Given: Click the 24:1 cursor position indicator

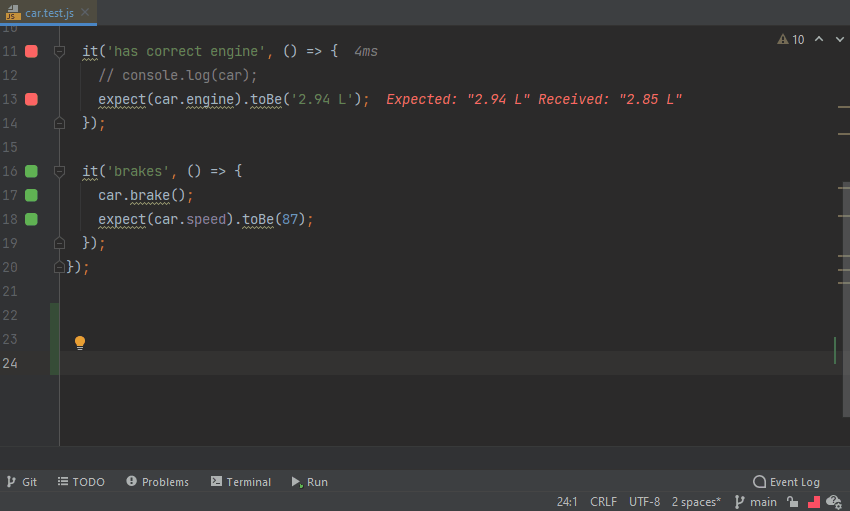Looking at the screenshot, I should click(x=567, y=502).
